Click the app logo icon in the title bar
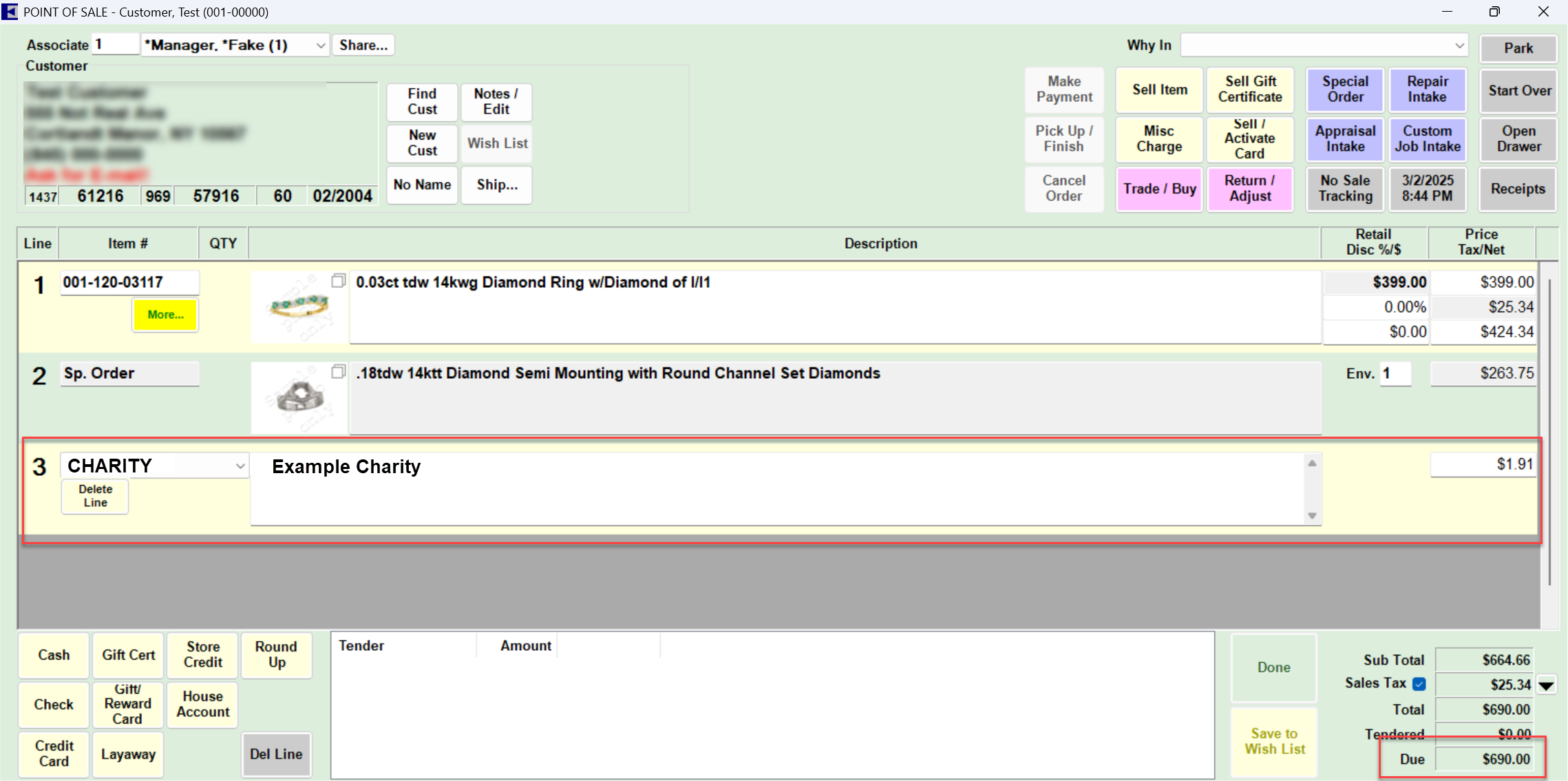 coord(10,12)
